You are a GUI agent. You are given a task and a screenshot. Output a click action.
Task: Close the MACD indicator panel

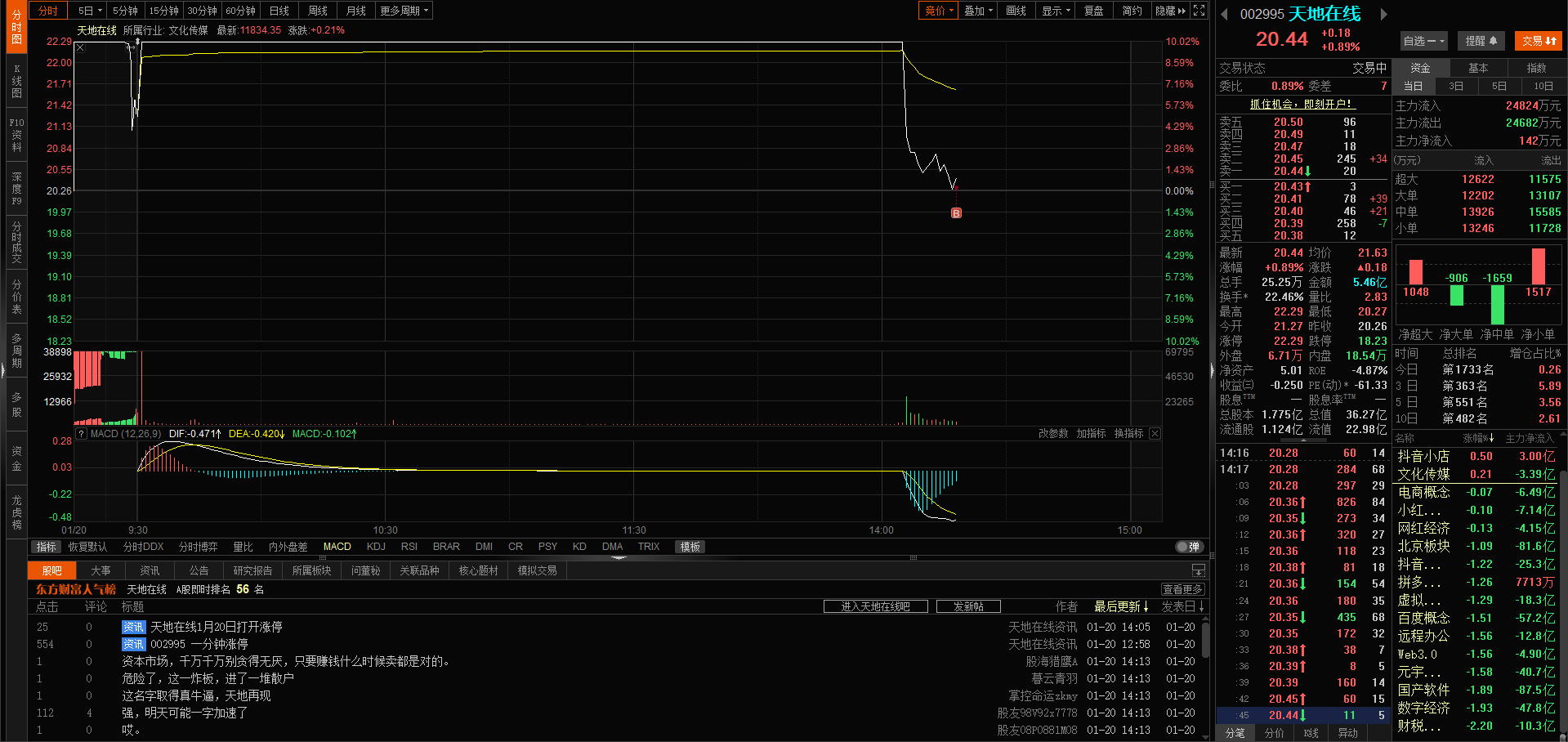click(1155, 433)
